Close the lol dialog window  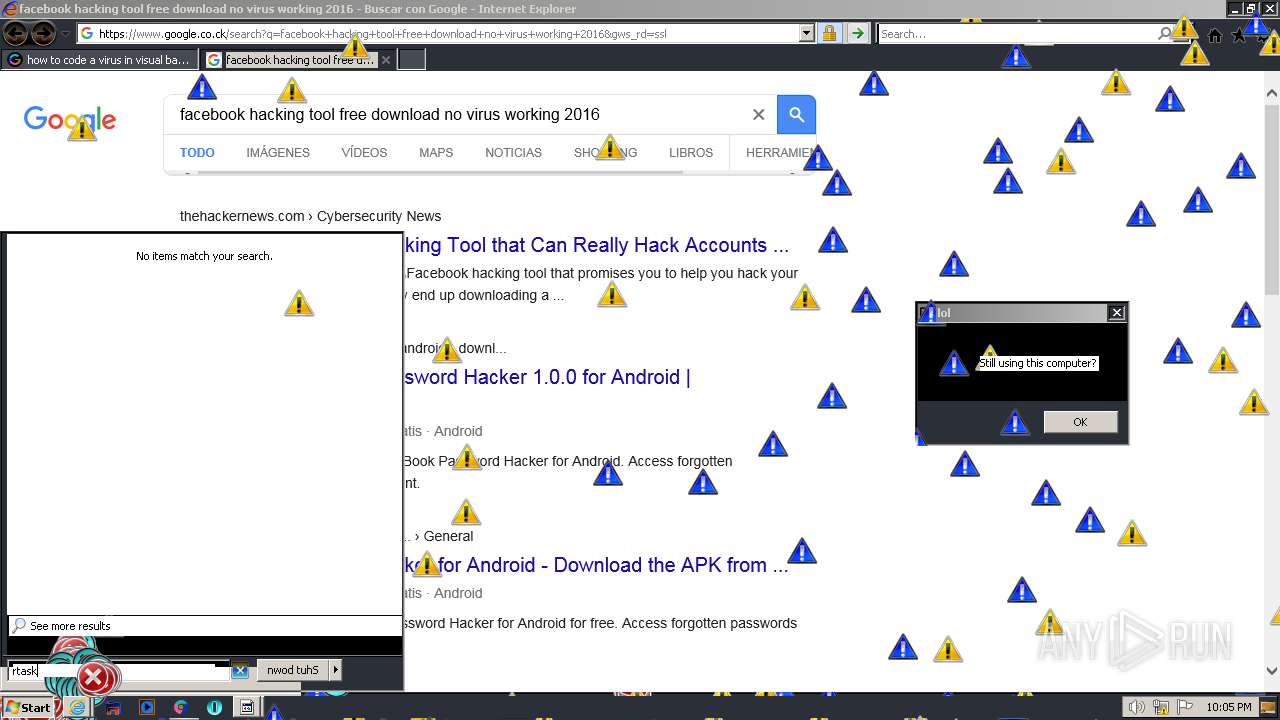(1117, 313)
